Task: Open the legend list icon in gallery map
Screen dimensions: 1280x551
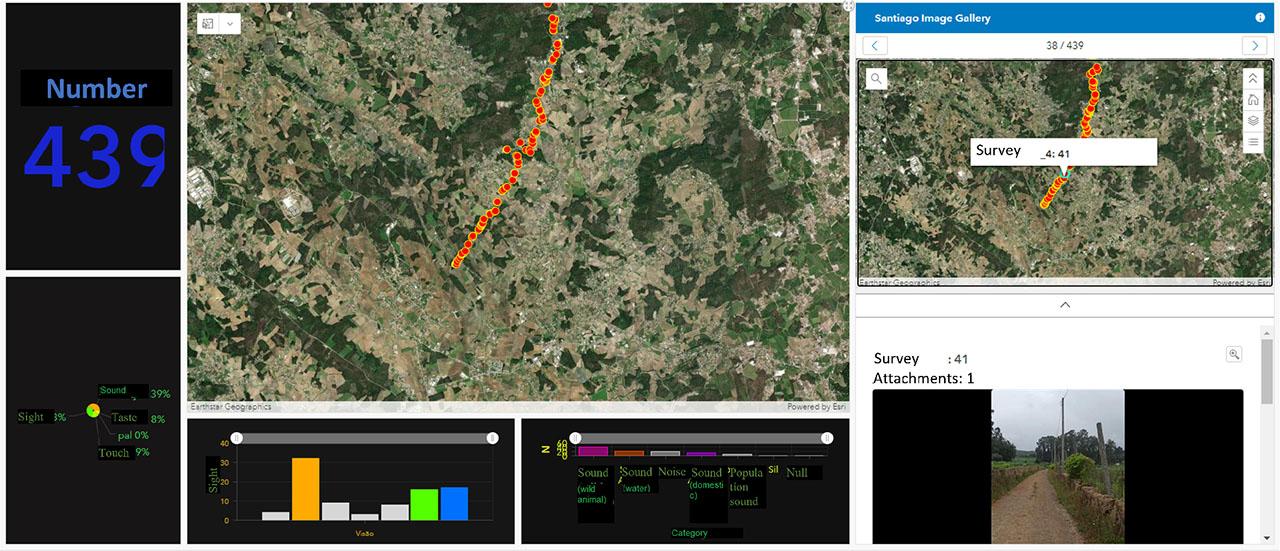Action: (1253, 142)
